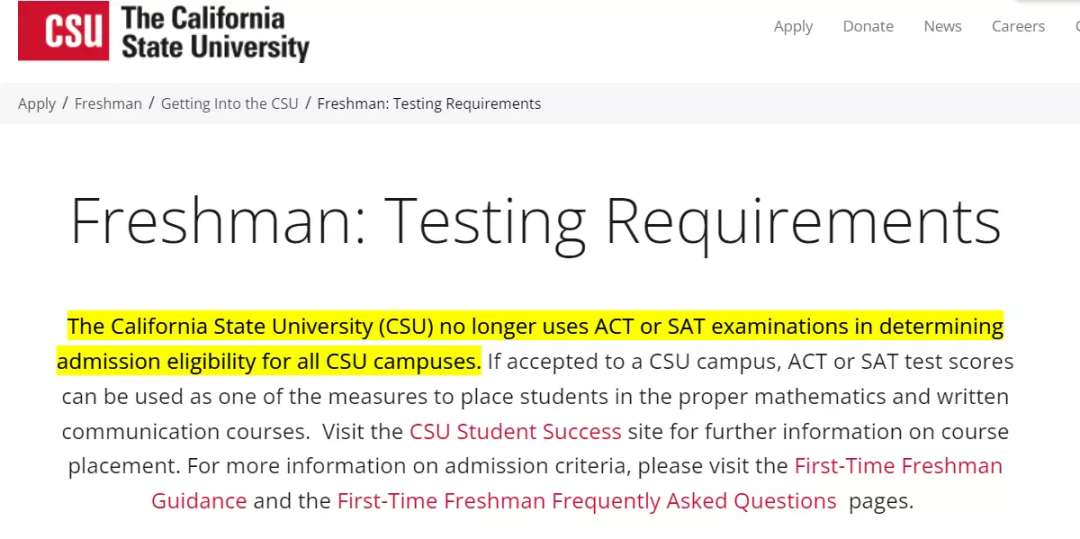
Task: Navigate to Apply in the breadcrumb trail
Action: 37,104
